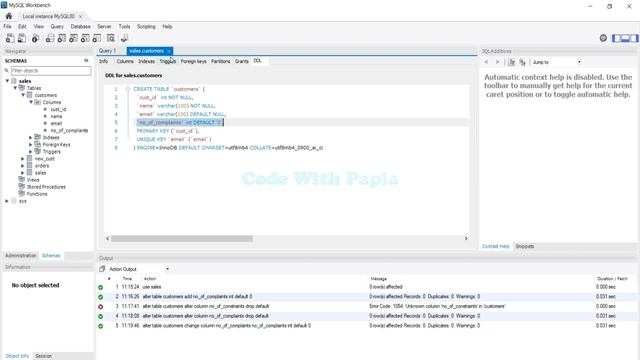Open the Scripting menu
640x360 pixels.
[146, 27]
